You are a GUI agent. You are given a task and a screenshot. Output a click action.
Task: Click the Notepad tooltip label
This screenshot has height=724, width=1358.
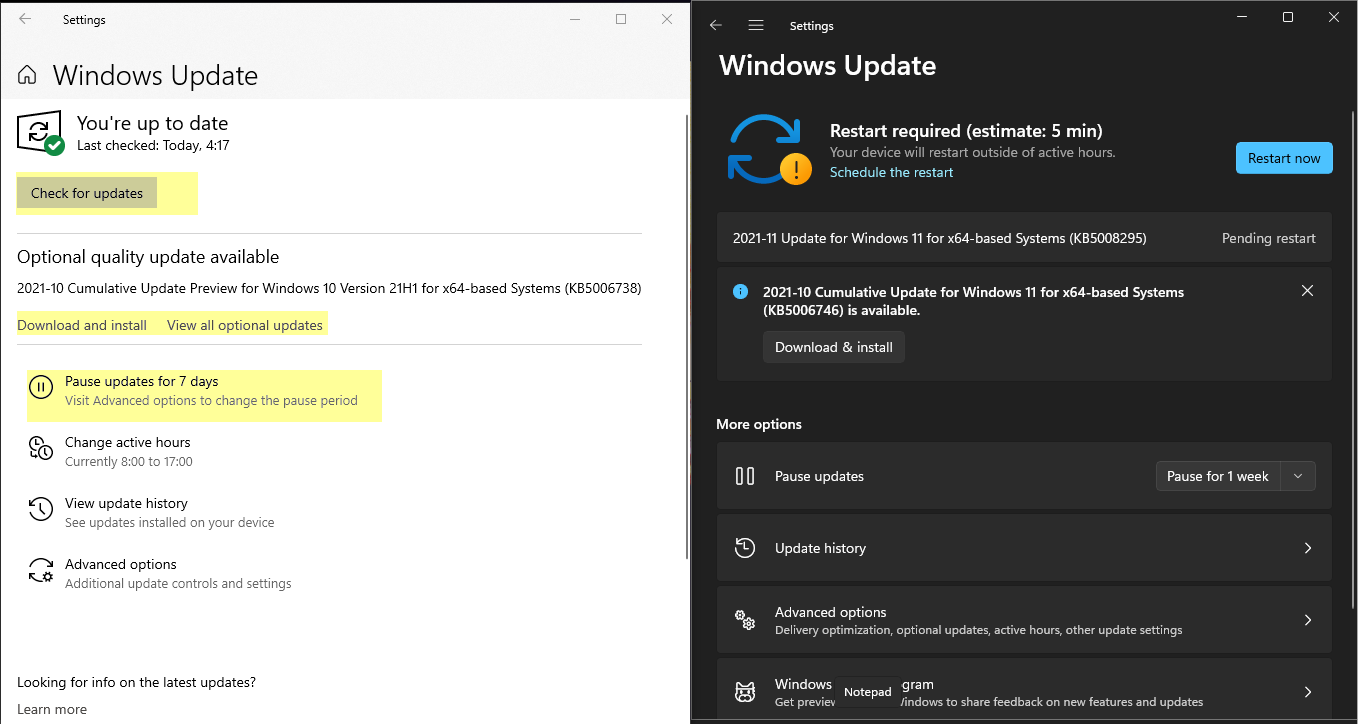[867, 692]
